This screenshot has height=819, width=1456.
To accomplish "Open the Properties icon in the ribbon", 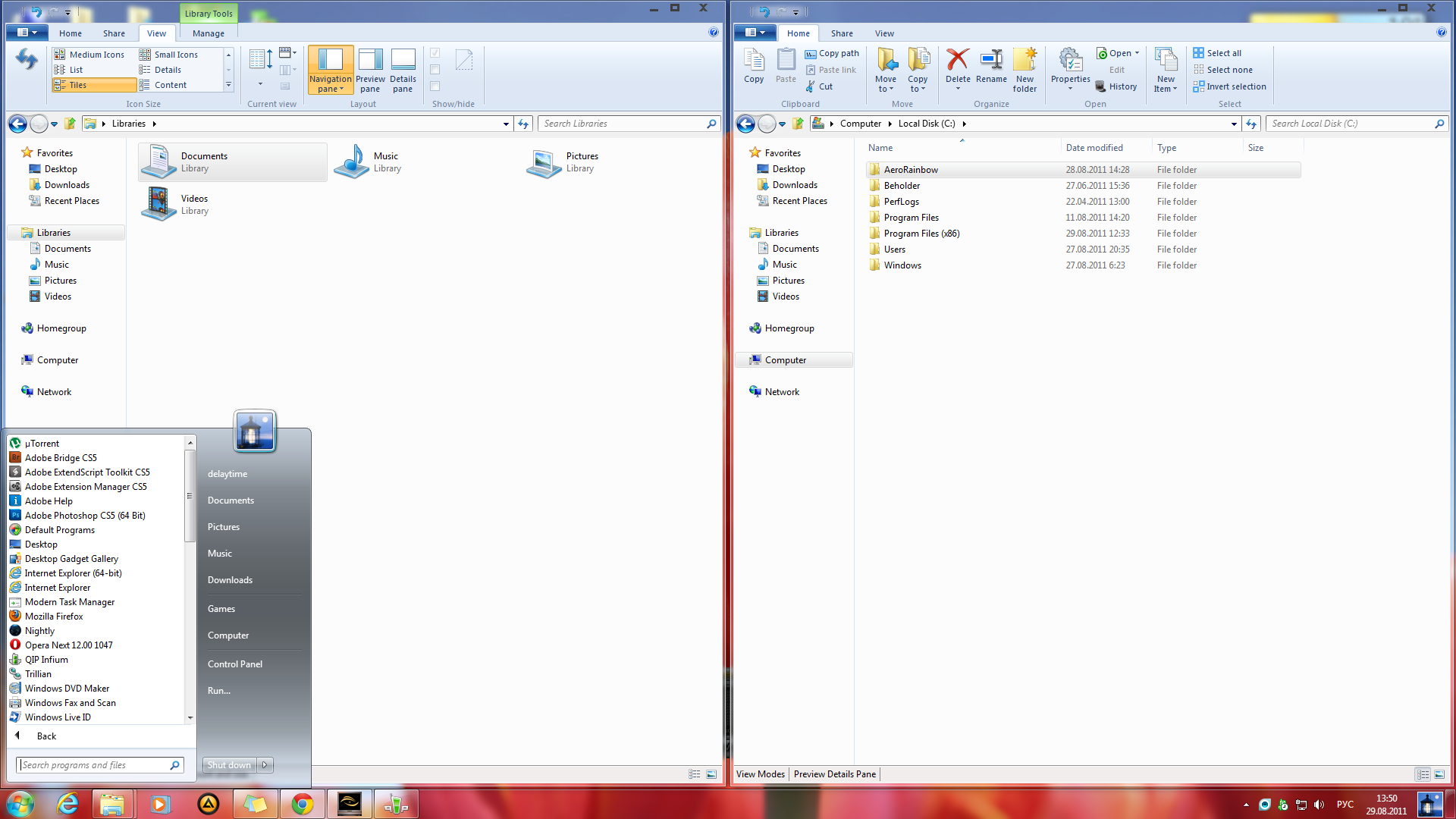I will tap(1070, 61).
